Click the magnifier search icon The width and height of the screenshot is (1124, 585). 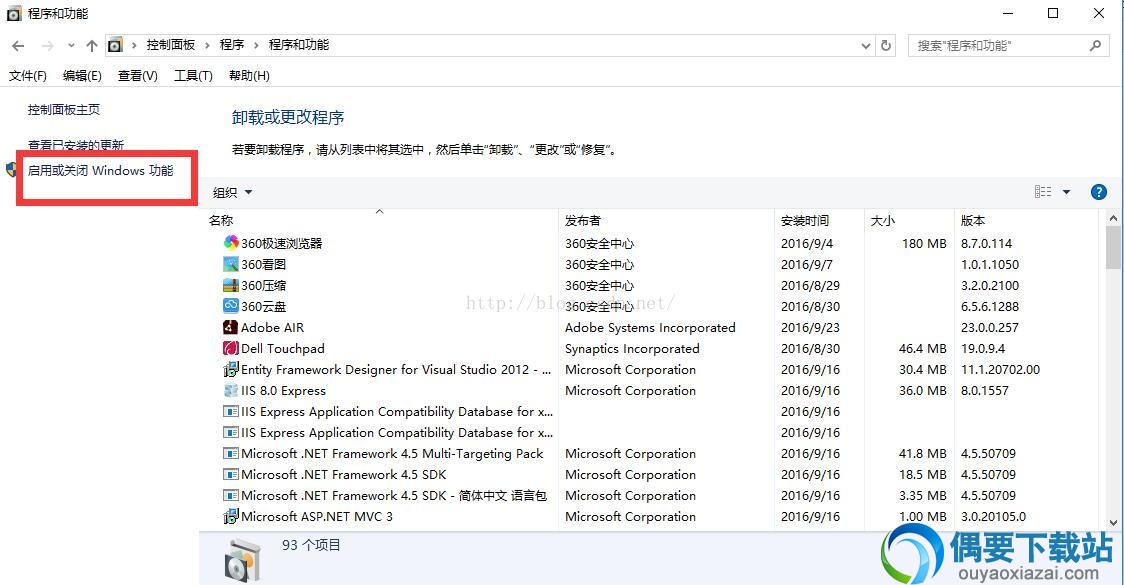click(1095, 45)
